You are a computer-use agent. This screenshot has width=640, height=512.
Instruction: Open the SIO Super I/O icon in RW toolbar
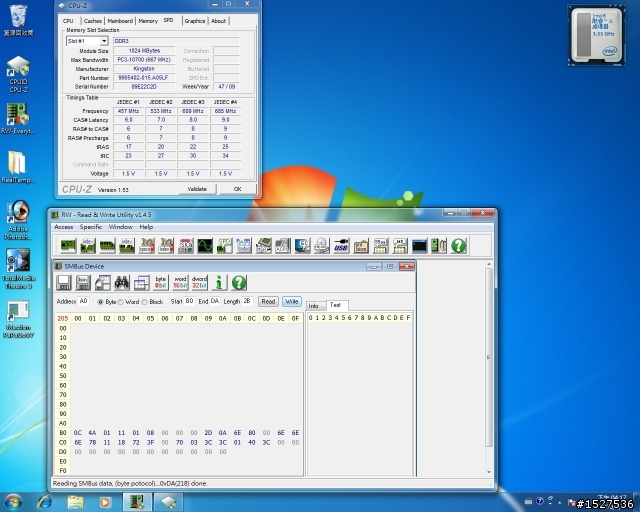coord(185,246)
